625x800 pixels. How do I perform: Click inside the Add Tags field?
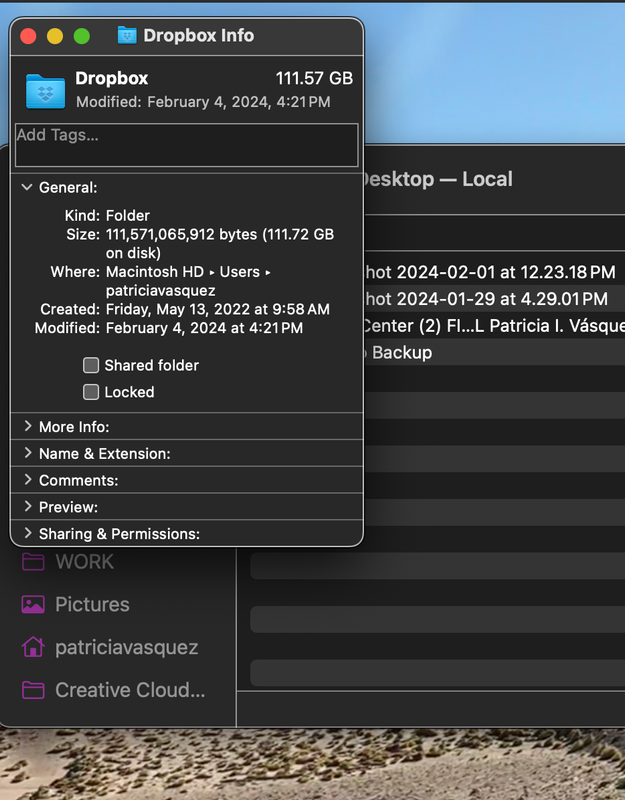[x=186, y=144]
